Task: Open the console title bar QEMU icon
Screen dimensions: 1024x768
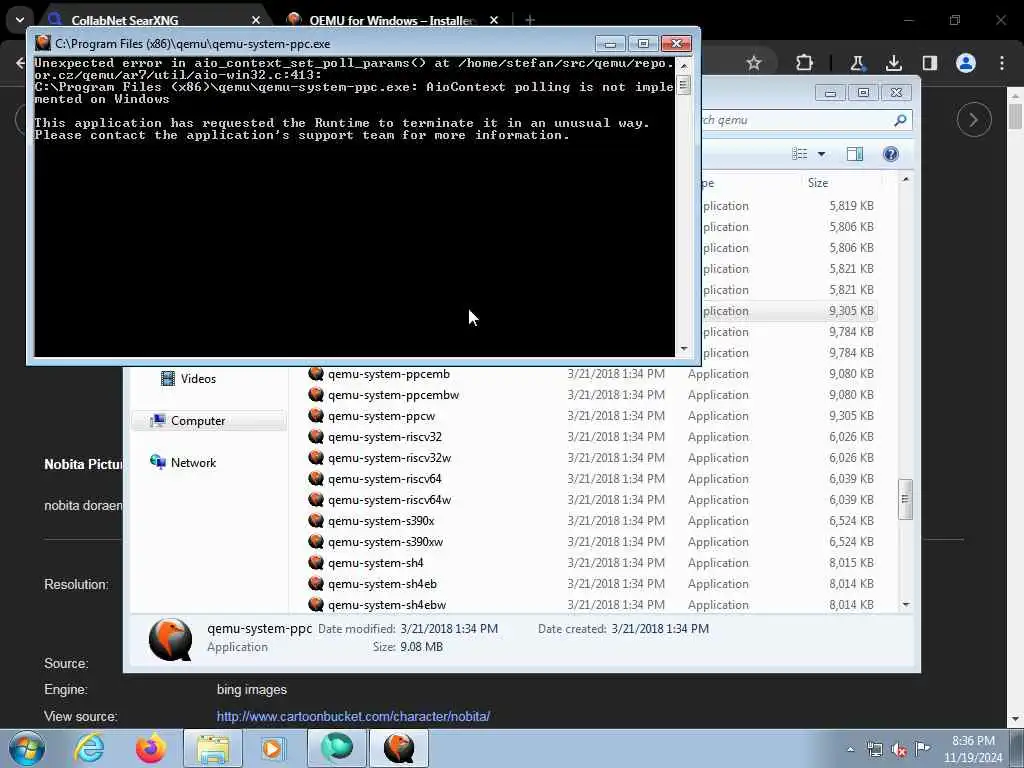Action: [x=42, y=44]
